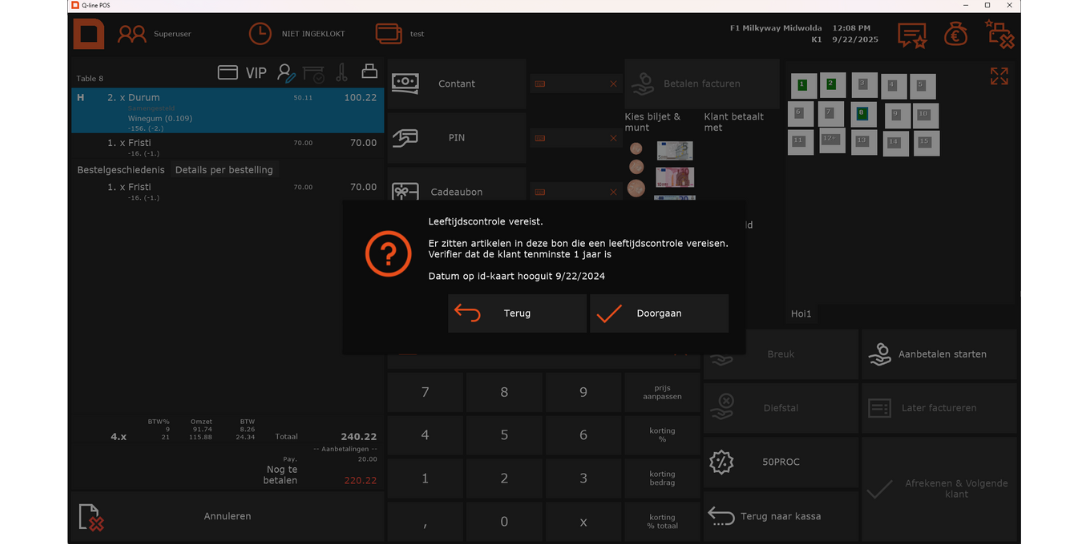
Task: Open the clock-in icon showing NIET INGEKLOKT
Action: pyautogui.click(x=260, y=34)
